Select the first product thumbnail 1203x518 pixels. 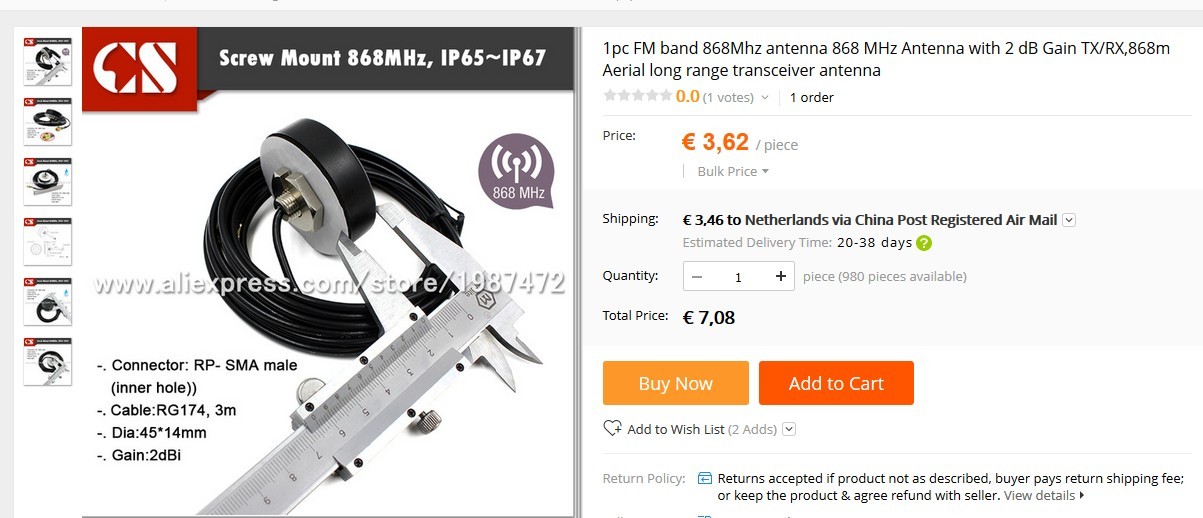[x=47, y=61]
